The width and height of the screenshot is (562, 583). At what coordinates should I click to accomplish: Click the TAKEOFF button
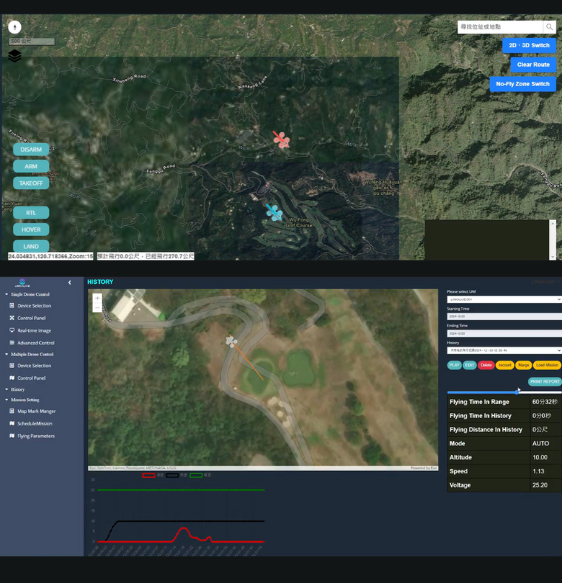coord(31,183)
